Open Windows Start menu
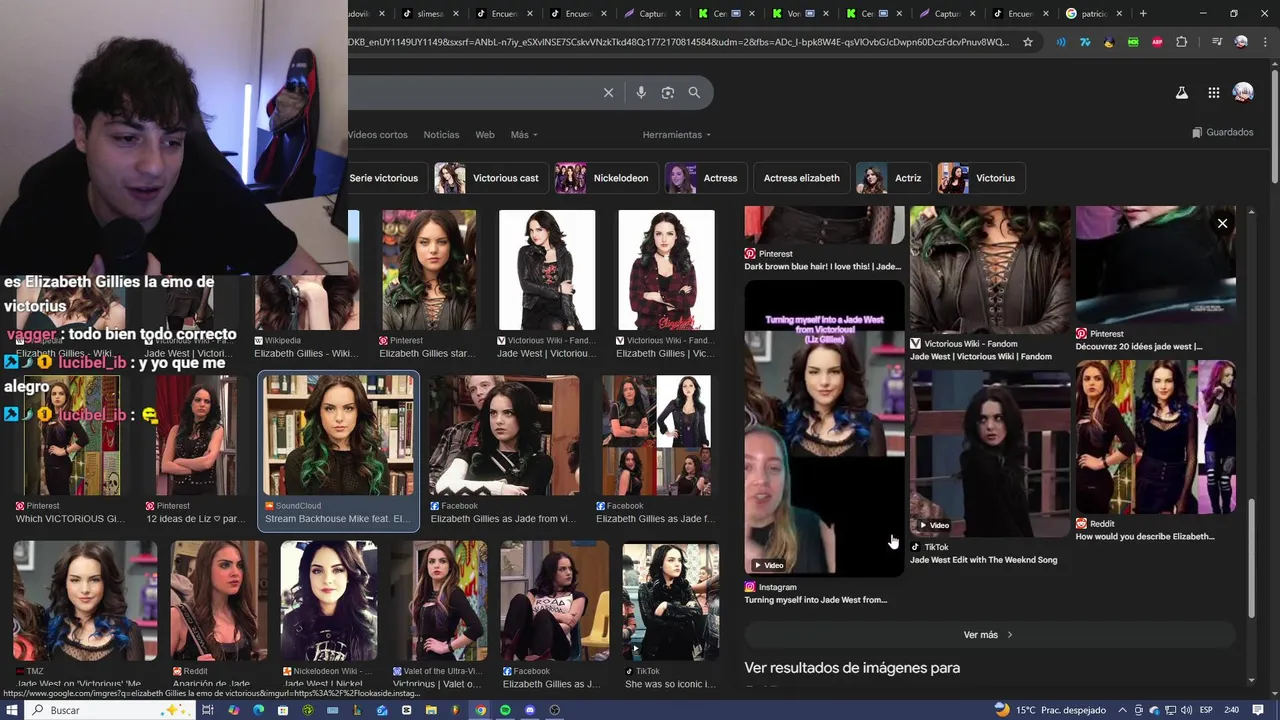Viewport: 1280px width, 720px height. (11, 710)
